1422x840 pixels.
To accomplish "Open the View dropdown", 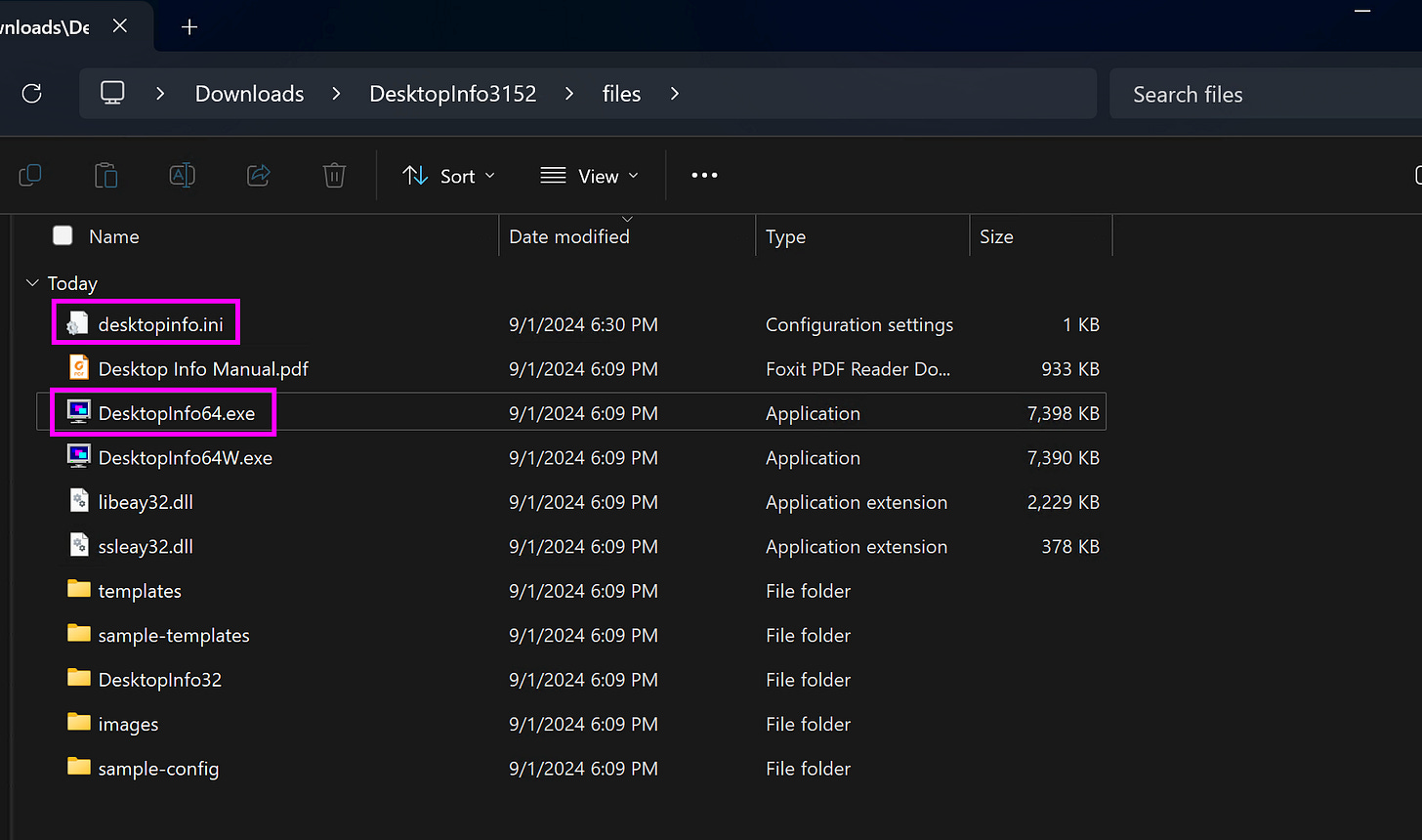I will click(587, 175).
